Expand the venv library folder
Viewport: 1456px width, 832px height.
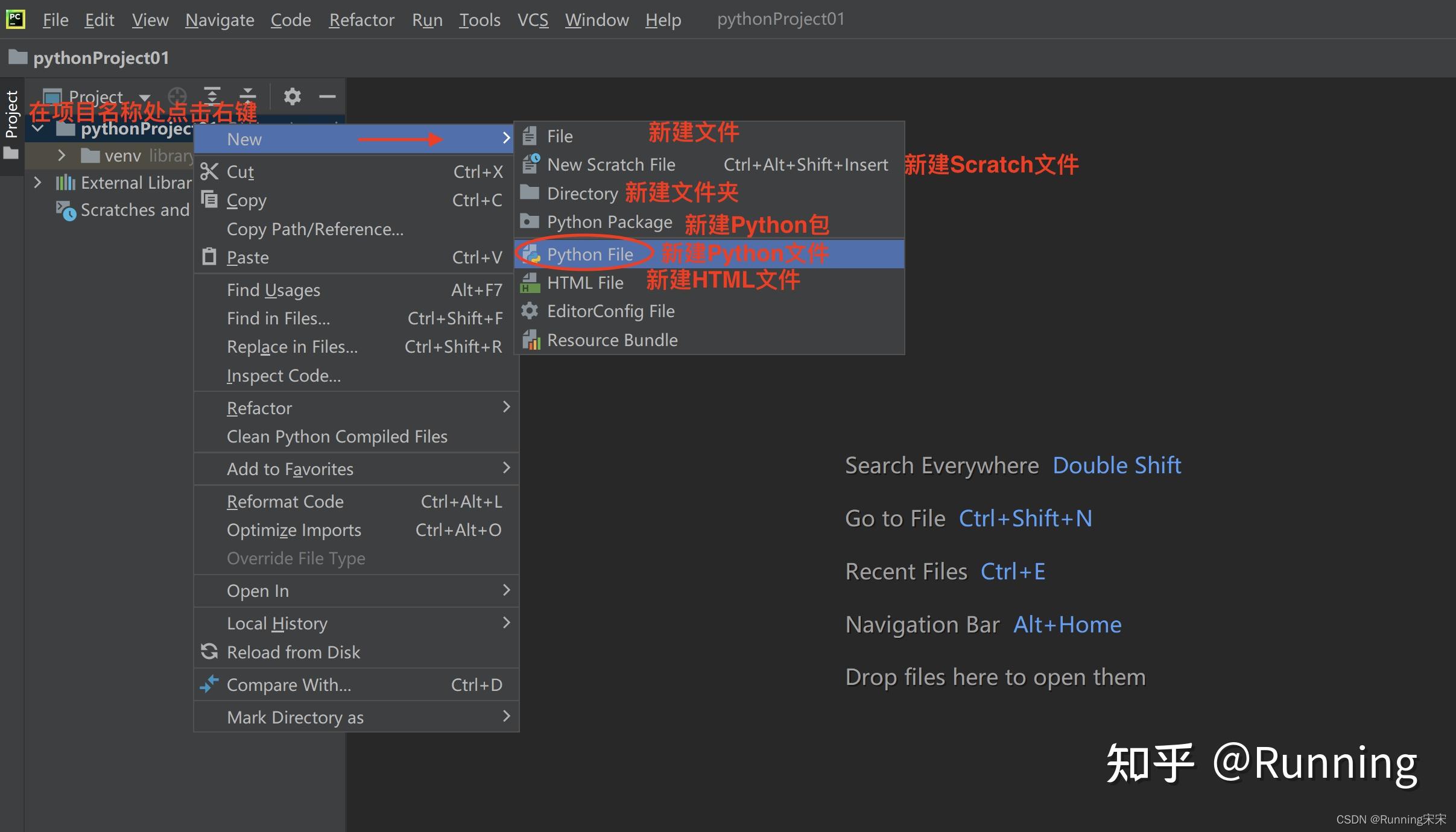point(61,155)
